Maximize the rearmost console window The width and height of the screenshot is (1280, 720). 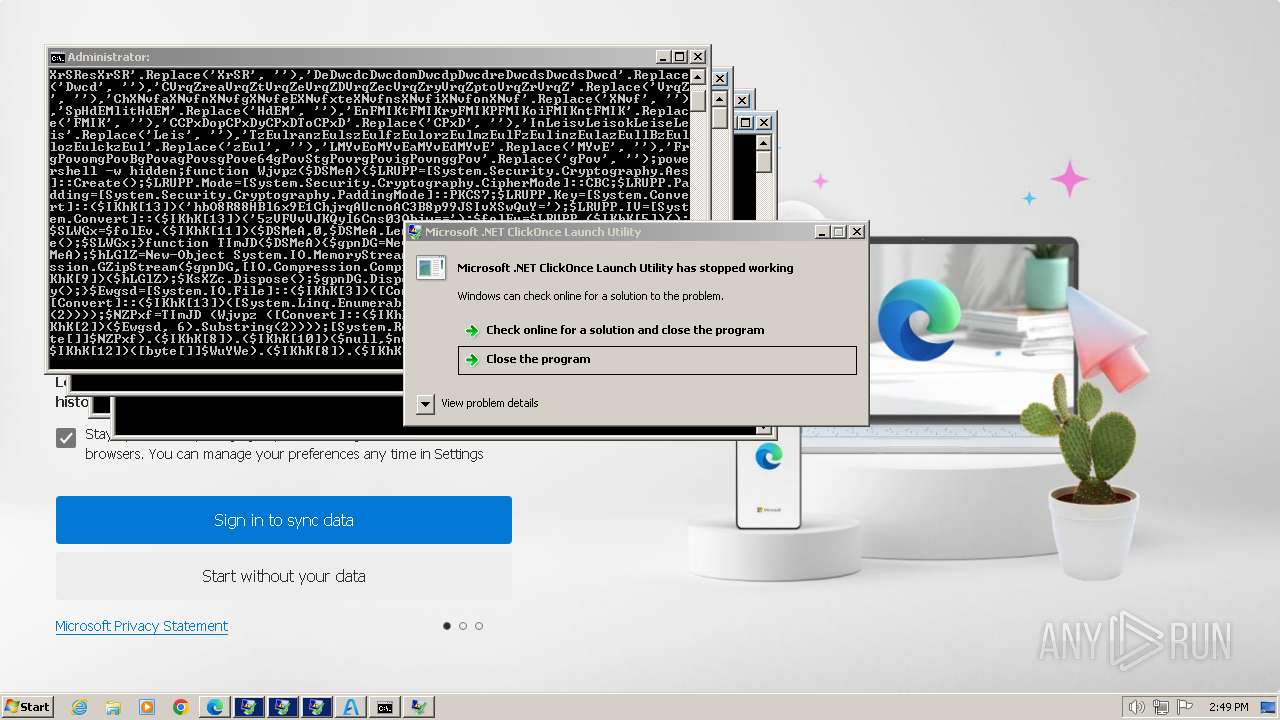pos(746,122)
